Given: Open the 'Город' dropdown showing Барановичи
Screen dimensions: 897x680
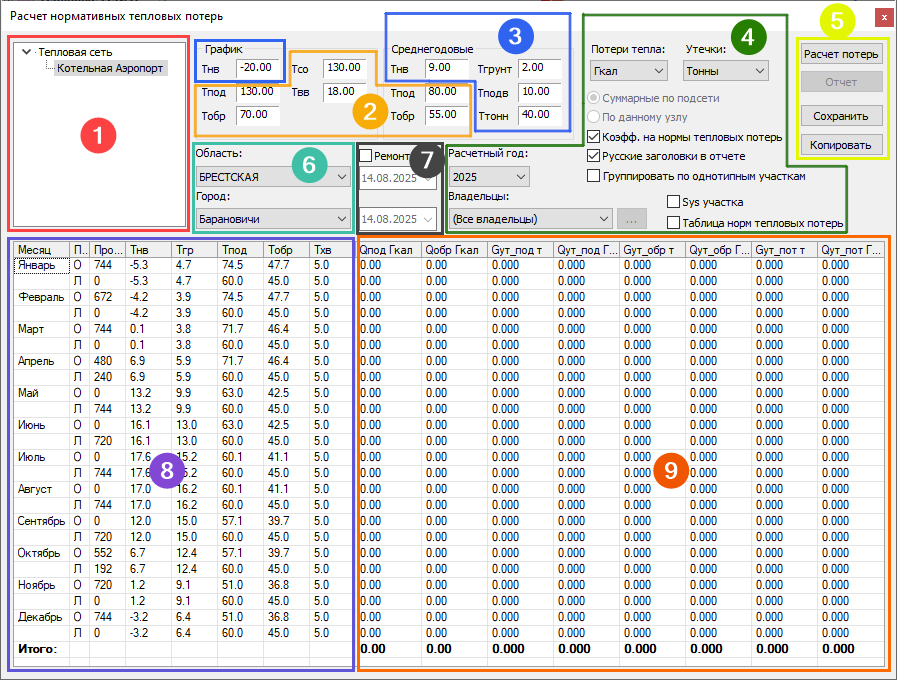Looking at the screenshot, I should [273, 217].
